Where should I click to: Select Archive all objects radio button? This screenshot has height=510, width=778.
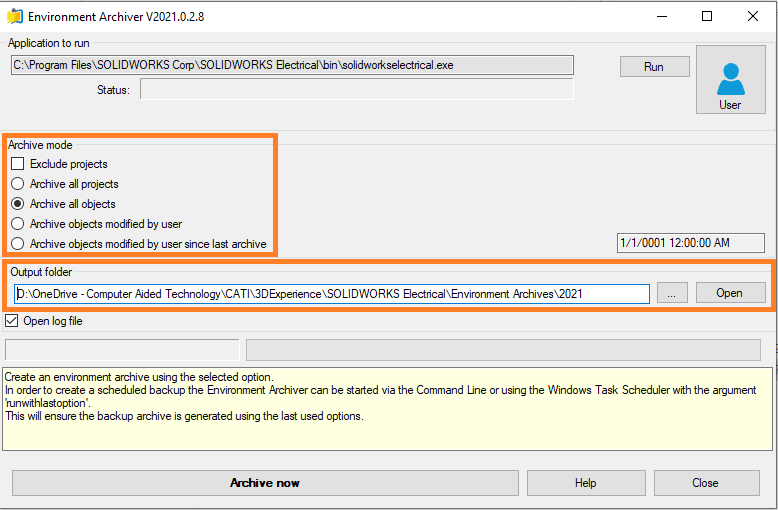18,204
